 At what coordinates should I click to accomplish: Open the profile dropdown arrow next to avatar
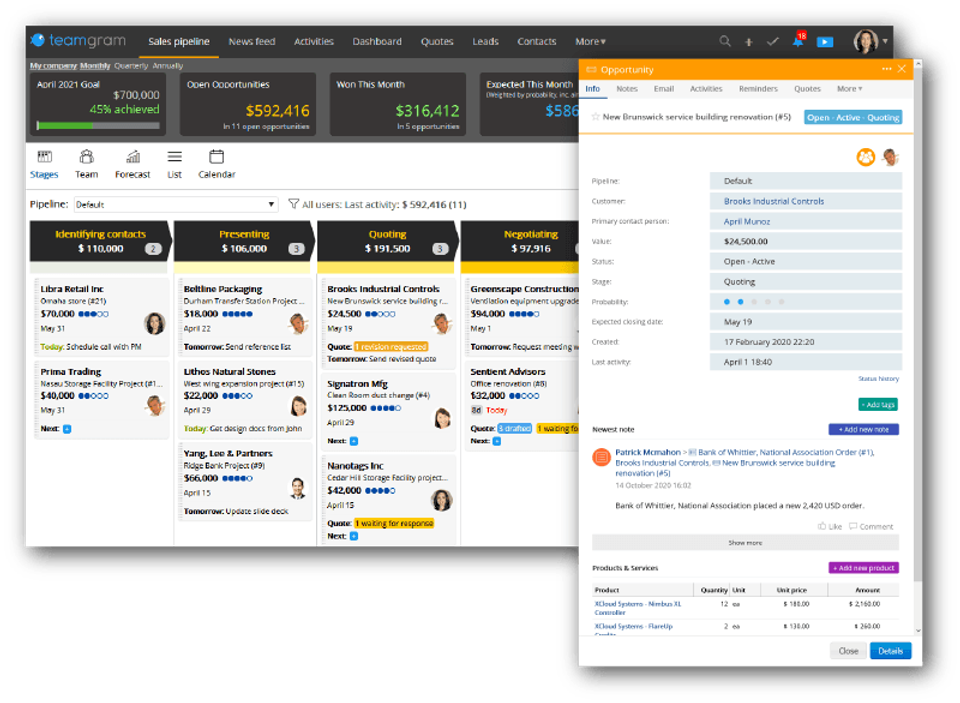pos(885,41)
